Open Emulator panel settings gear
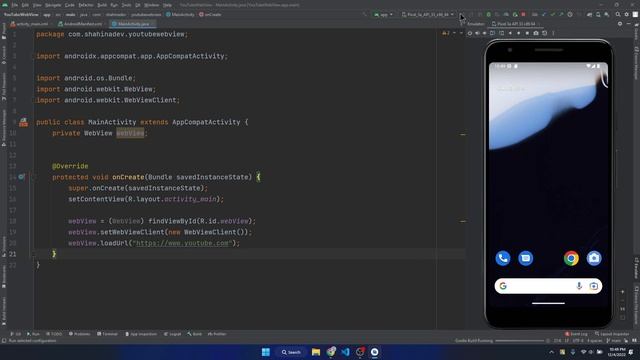This screenshot has width=640, height=360. 620,24
